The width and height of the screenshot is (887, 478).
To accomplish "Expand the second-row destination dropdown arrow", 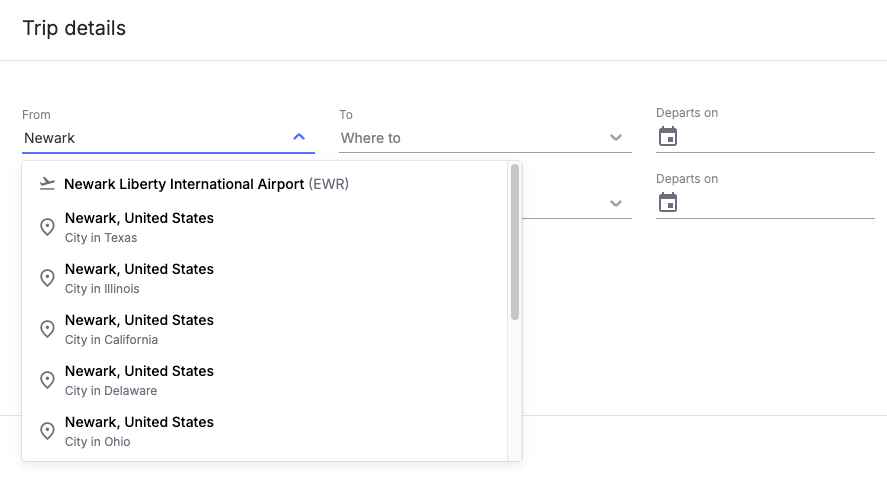I will pyautogui.click(x=616, y=204).
